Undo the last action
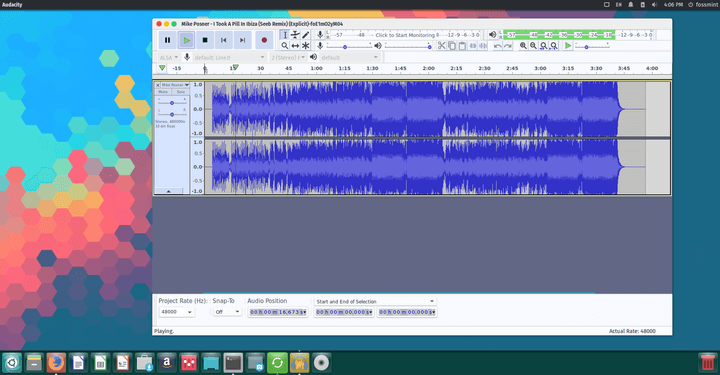This screenshot has width=720, height=375. [497, 45]
